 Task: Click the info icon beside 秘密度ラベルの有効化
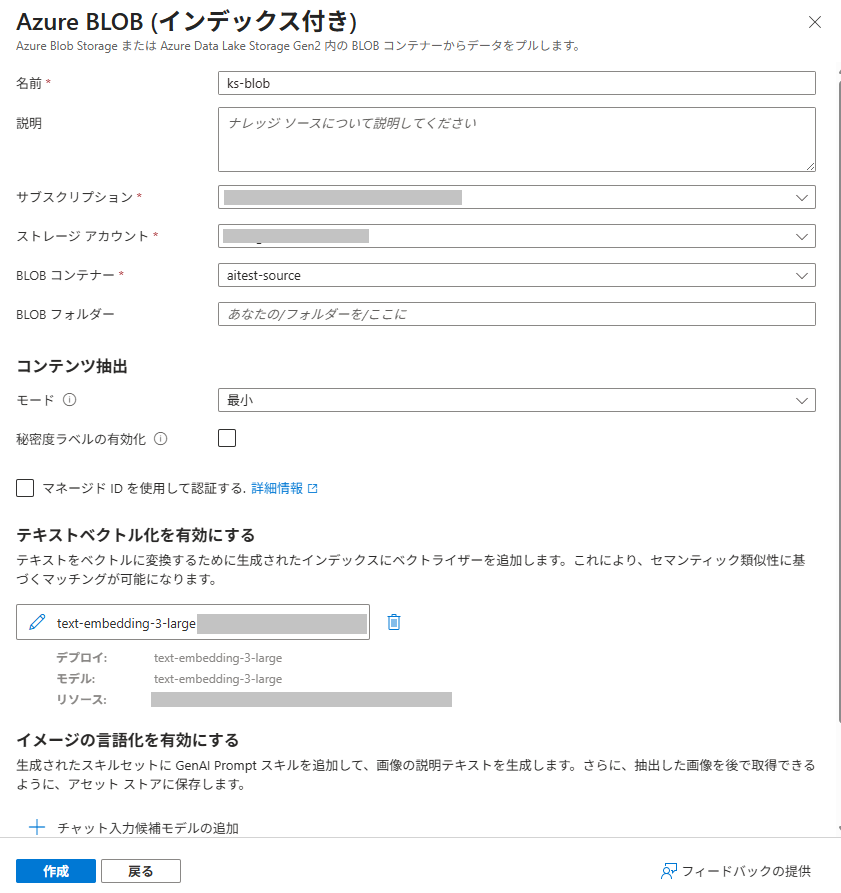tap(161, 439)
